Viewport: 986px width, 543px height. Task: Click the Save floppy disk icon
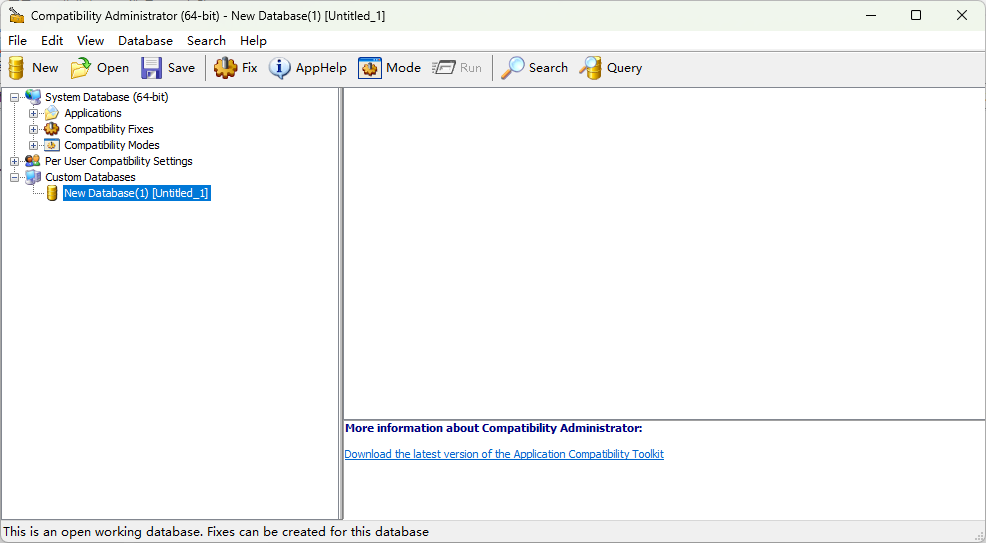(x=152, y=68)
